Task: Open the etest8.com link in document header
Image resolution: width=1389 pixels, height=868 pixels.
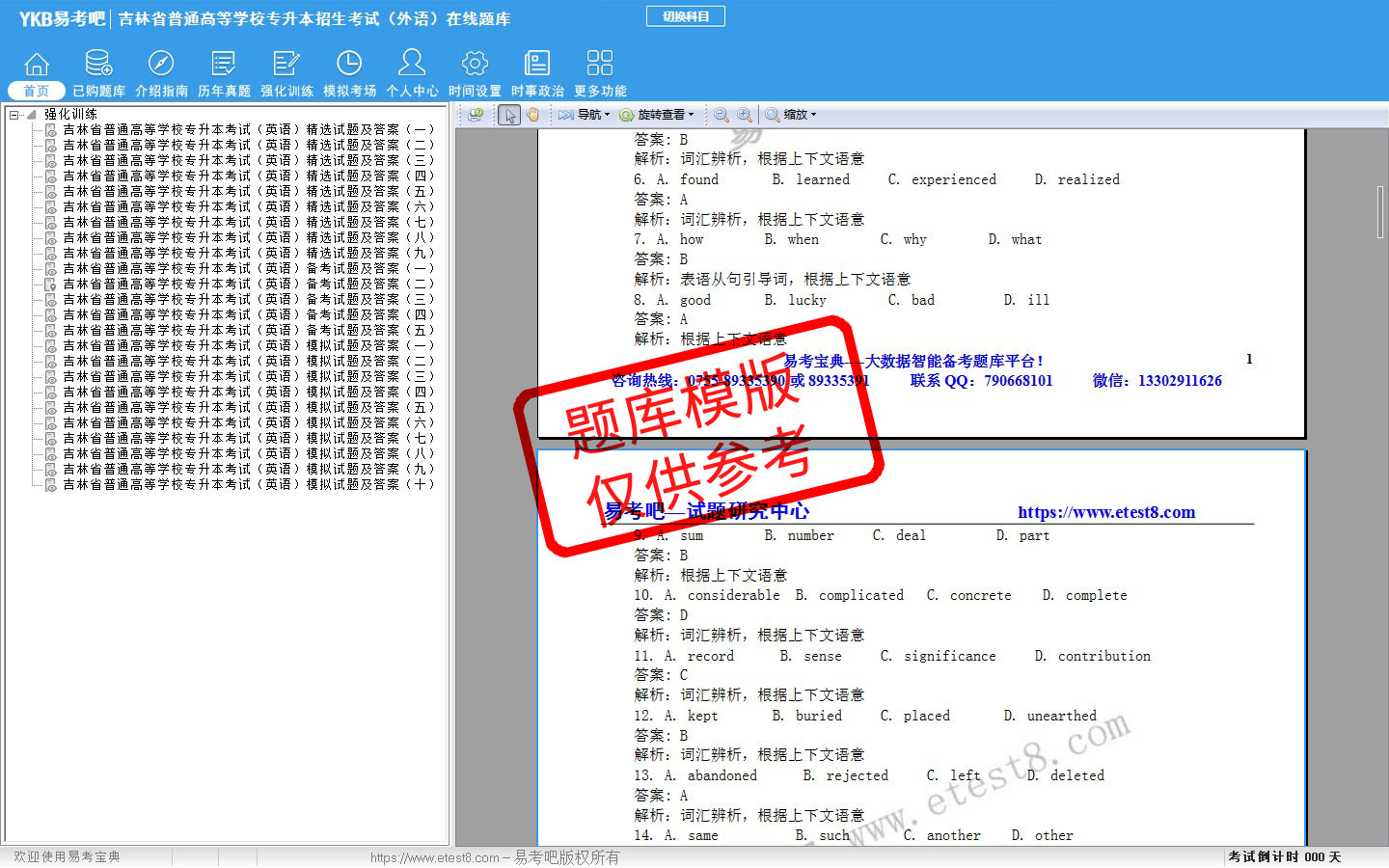Action: (1106, 512)
